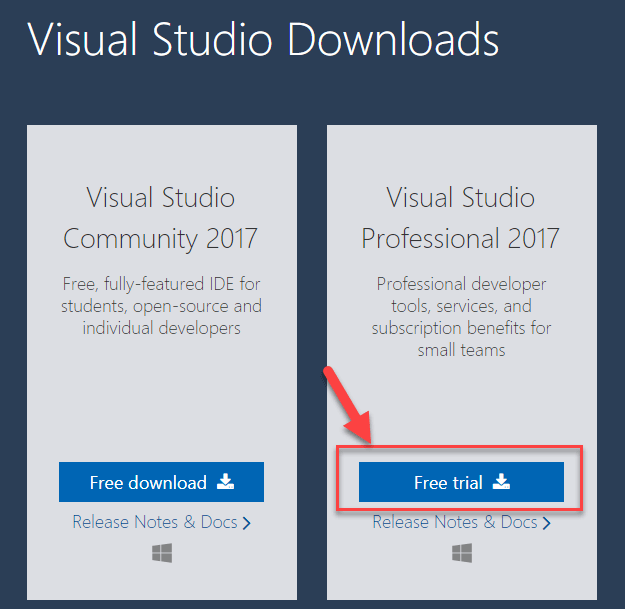Click the "Free download" text label on the button
The width and height of the screenshot is (625, 609).
pos(148,483)
